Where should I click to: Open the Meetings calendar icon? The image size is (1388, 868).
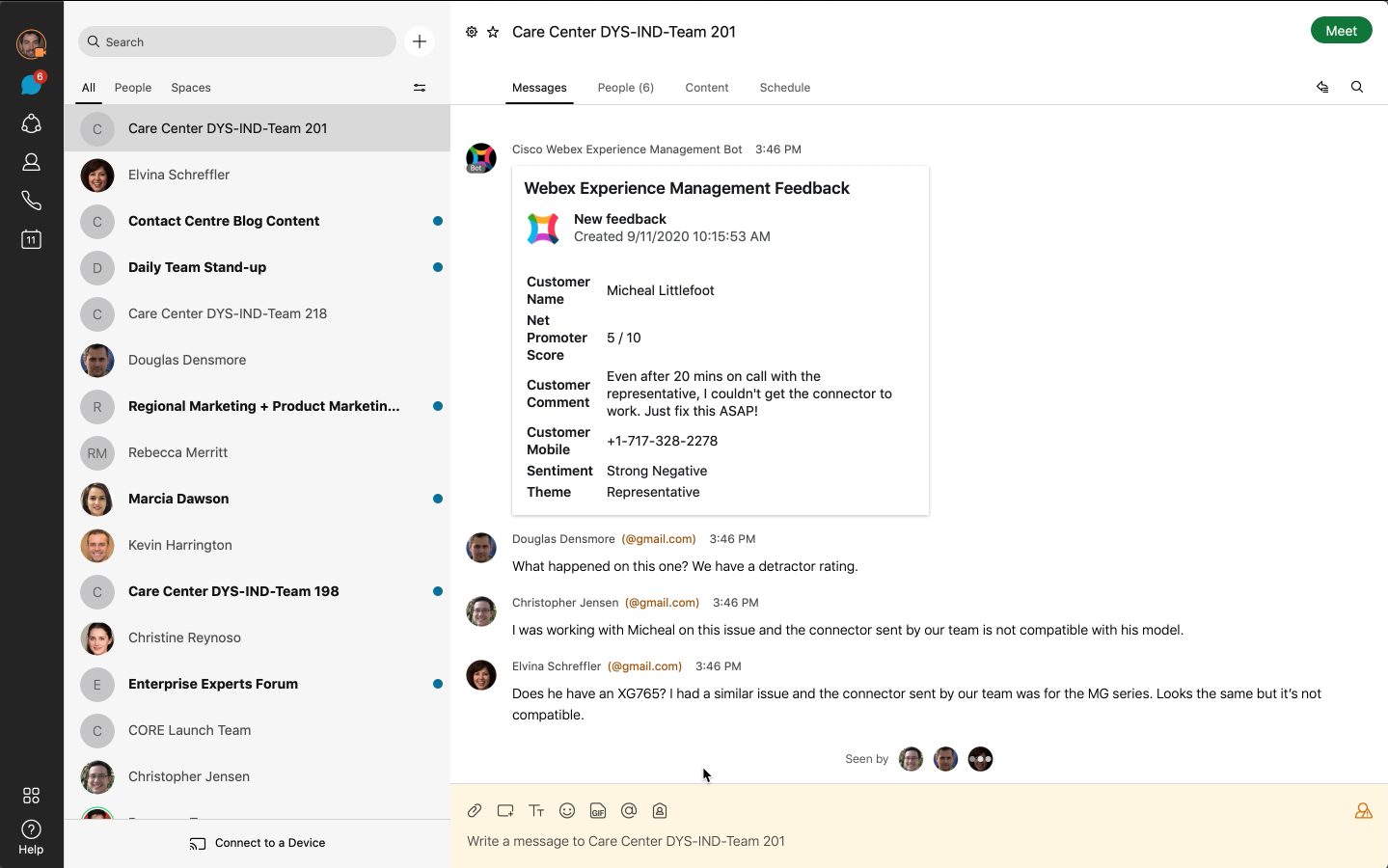click(31, 239)
